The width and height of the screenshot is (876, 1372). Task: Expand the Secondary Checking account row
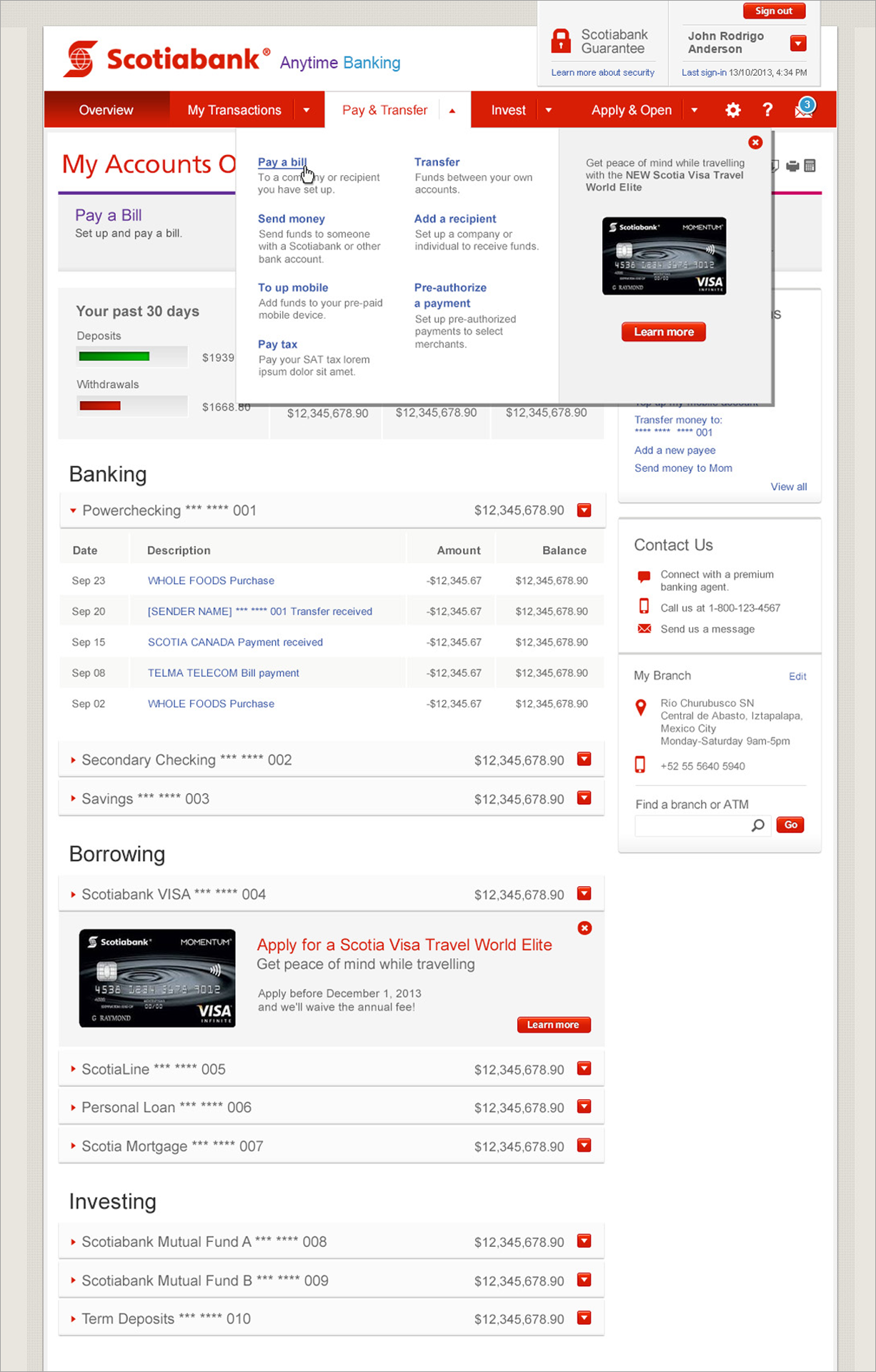coord(73,760)
